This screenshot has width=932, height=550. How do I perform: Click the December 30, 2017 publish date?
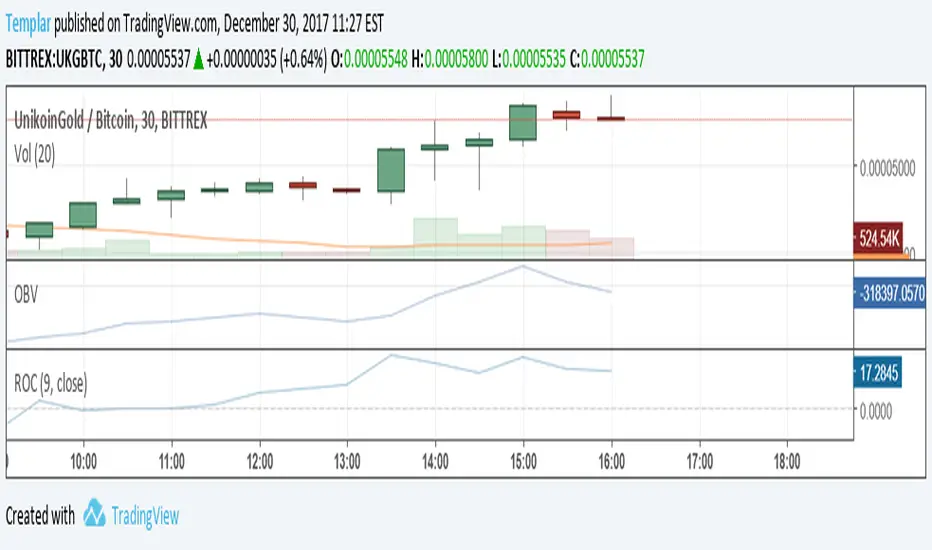click(275, 24)
